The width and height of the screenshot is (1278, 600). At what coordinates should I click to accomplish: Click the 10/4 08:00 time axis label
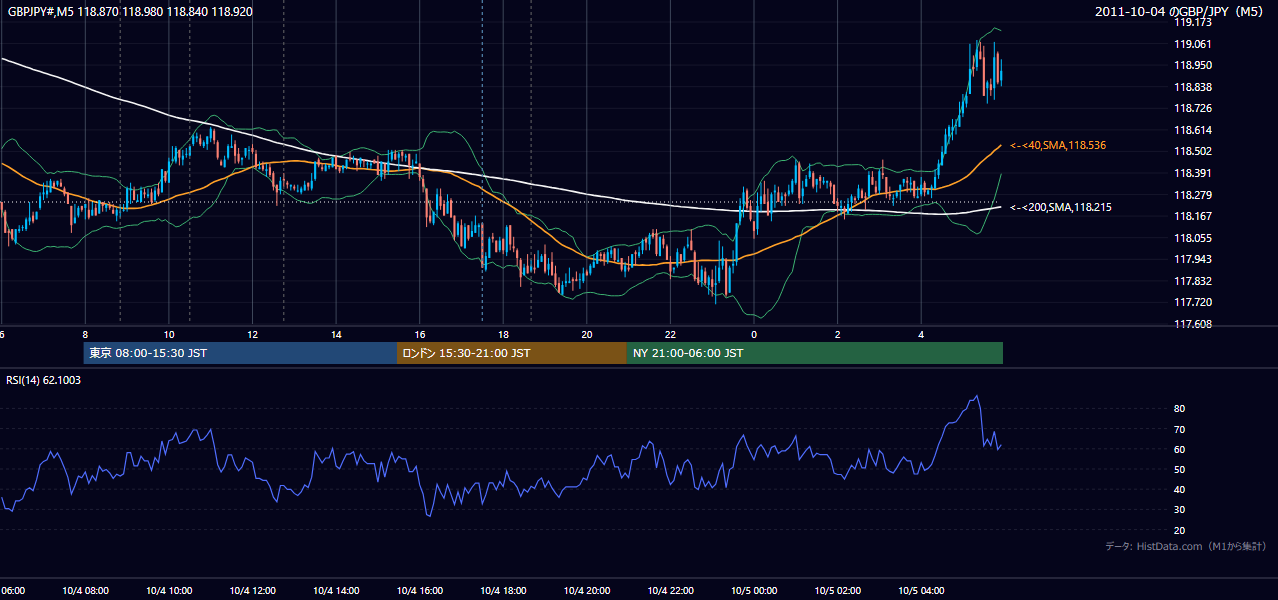(85, 591)
